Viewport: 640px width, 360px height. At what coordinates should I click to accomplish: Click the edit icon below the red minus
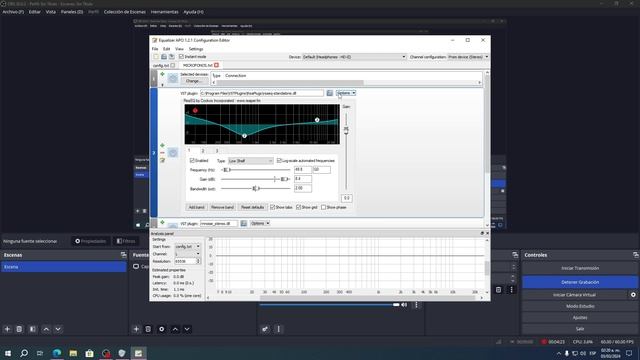tap(162, 160)
